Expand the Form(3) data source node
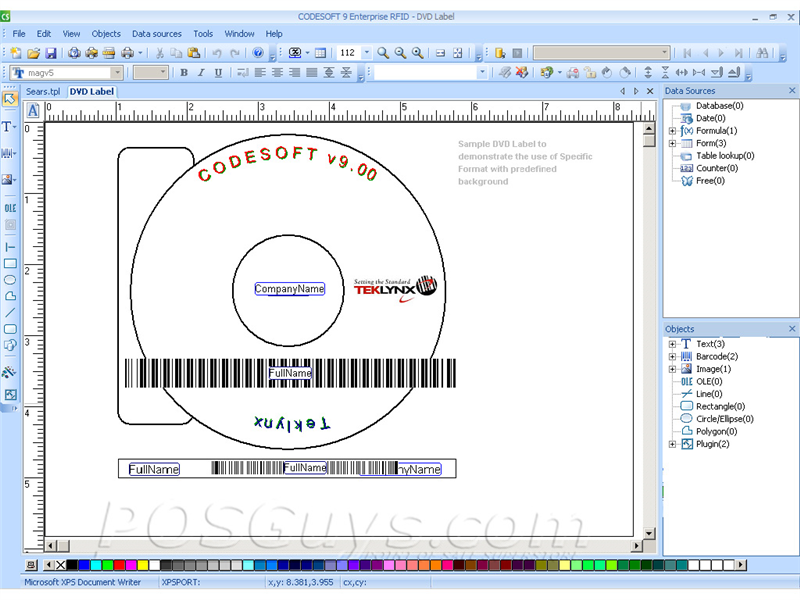This screenshot has width=800, height=600. pos(672,143)
